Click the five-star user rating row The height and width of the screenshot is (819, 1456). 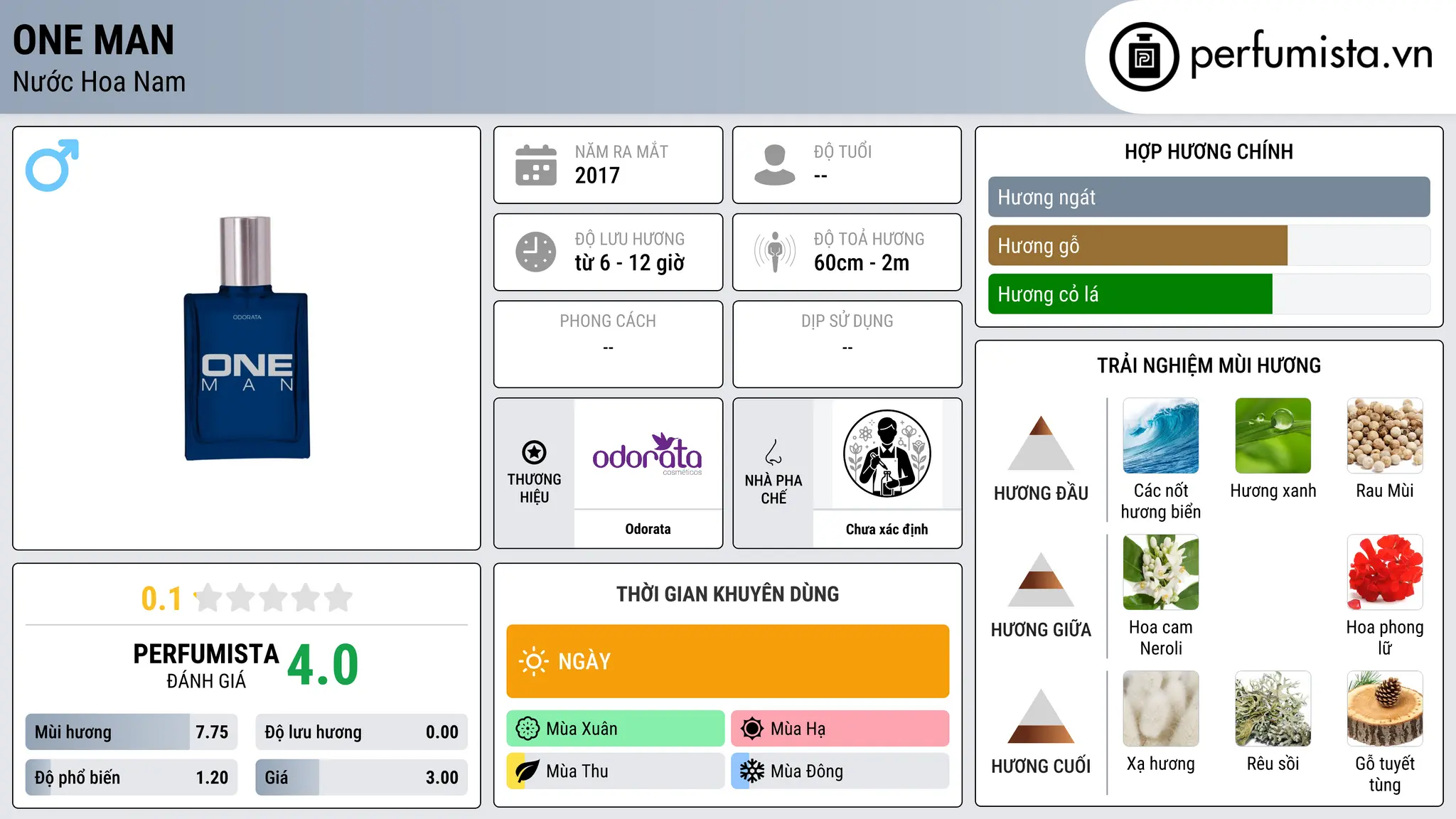(274, 598)
